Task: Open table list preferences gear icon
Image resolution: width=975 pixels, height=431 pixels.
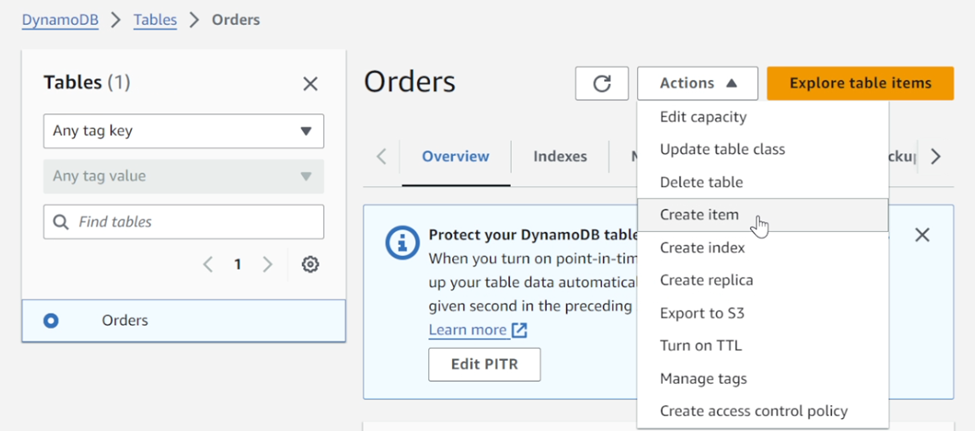Action: point(310,264)
